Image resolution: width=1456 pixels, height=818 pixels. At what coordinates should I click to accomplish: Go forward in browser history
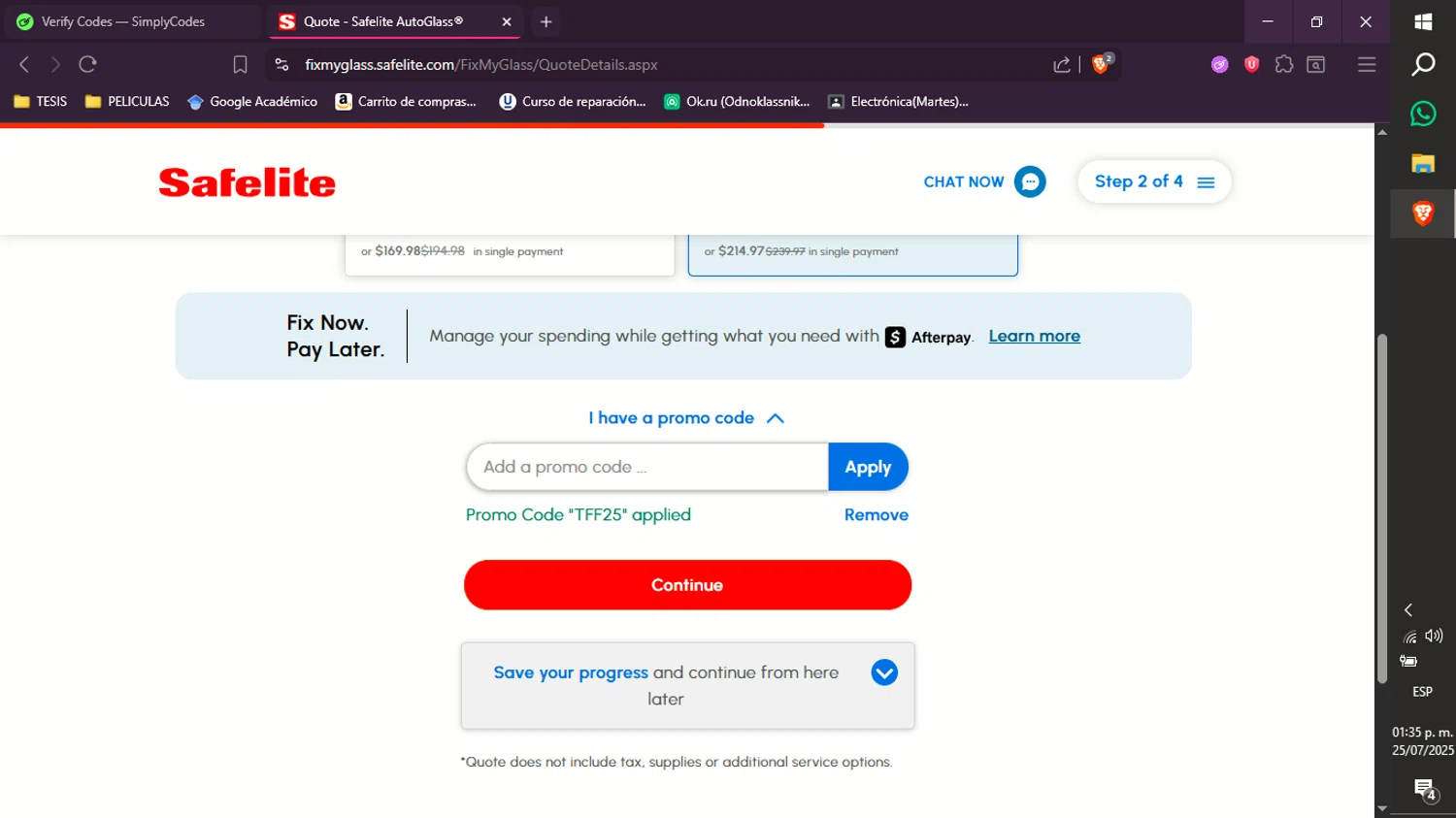pyautogui.click(x=55, y=64)
